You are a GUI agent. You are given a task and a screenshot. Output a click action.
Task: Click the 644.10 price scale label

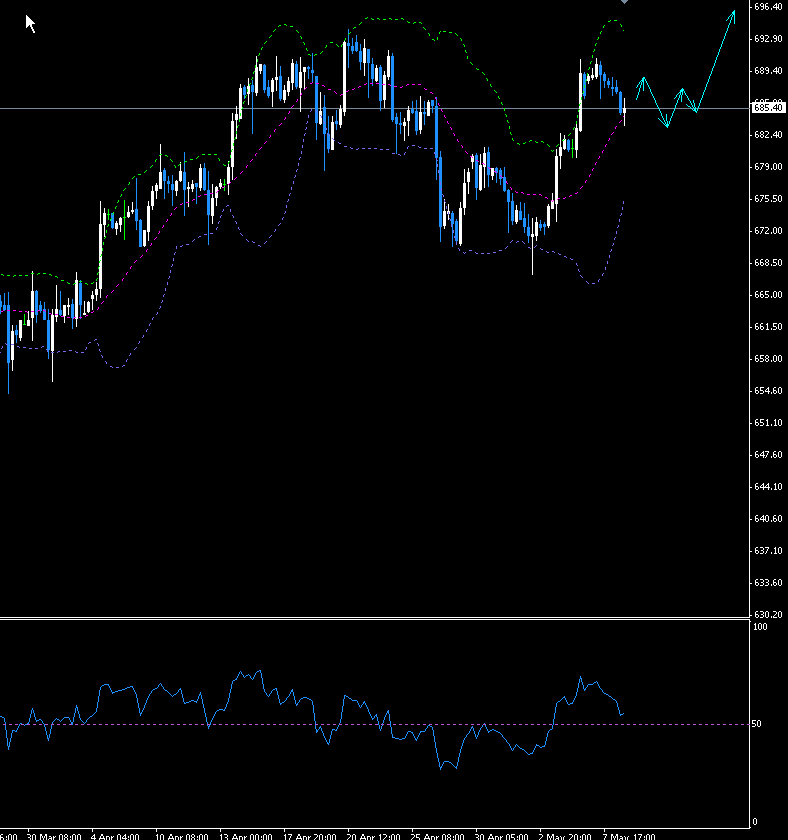pos(768,487)
